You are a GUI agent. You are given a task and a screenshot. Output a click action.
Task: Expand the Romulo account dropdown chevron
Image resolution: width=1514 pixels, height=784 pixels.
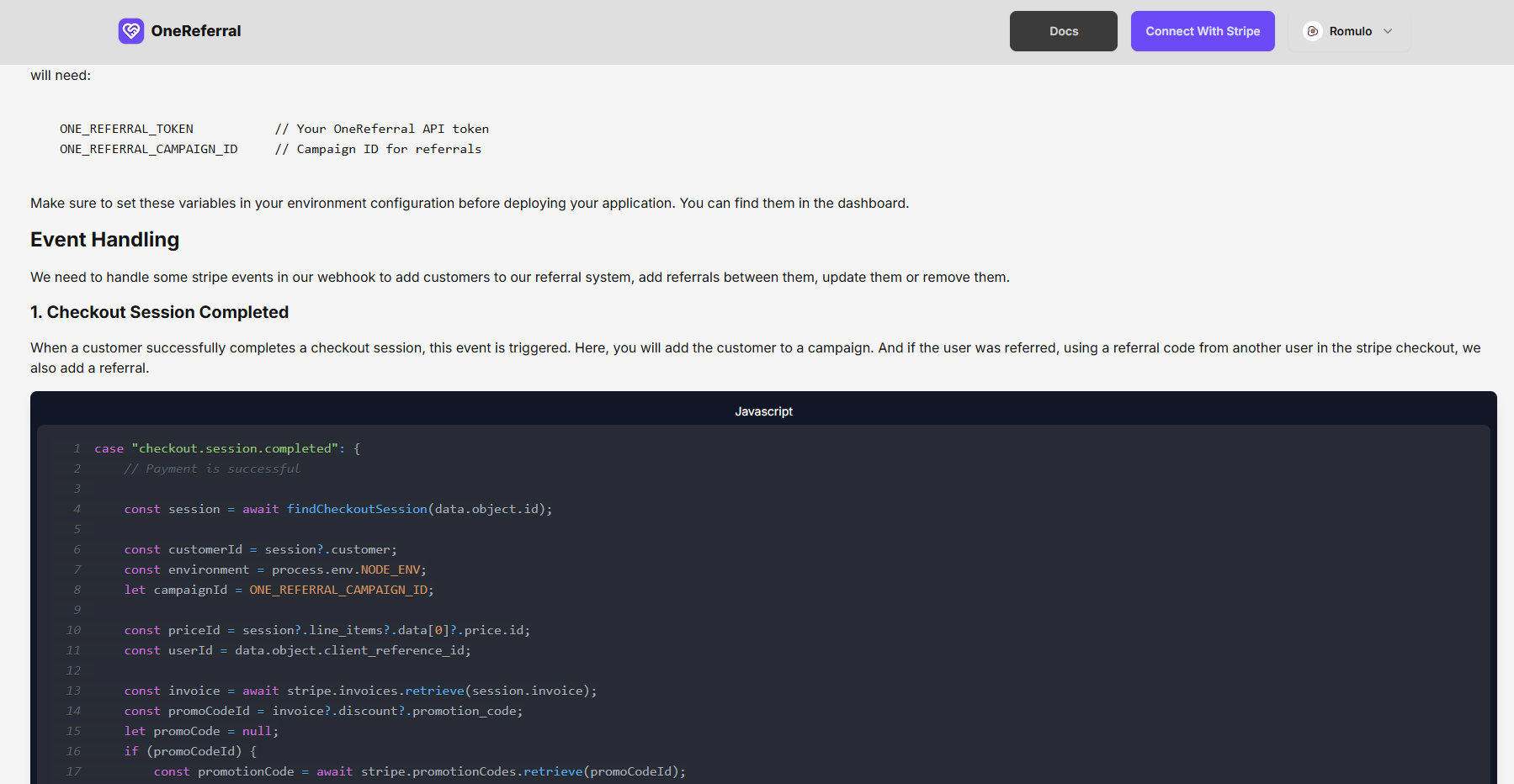1388,31
